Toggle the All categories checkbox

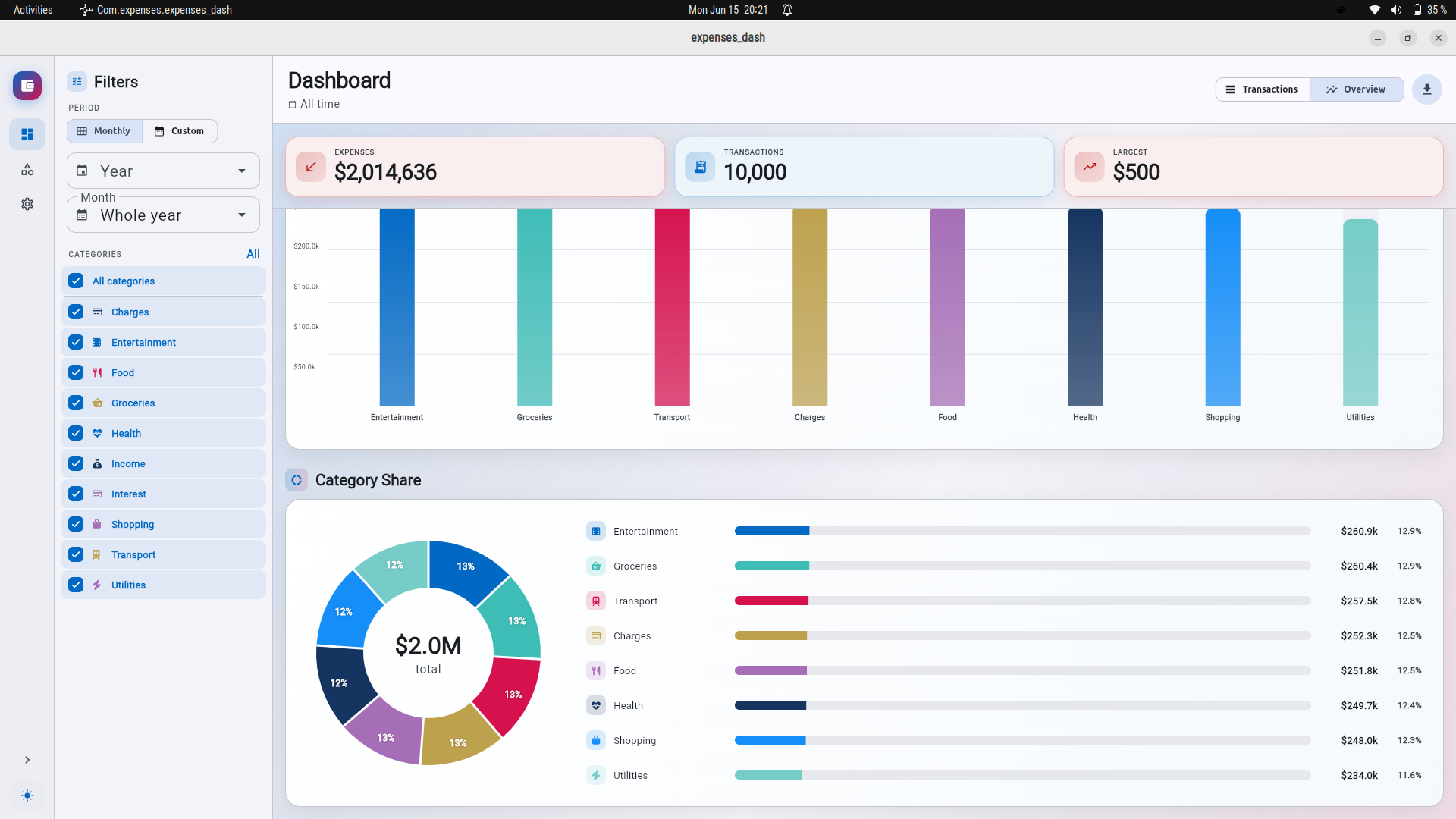(76, 281)
